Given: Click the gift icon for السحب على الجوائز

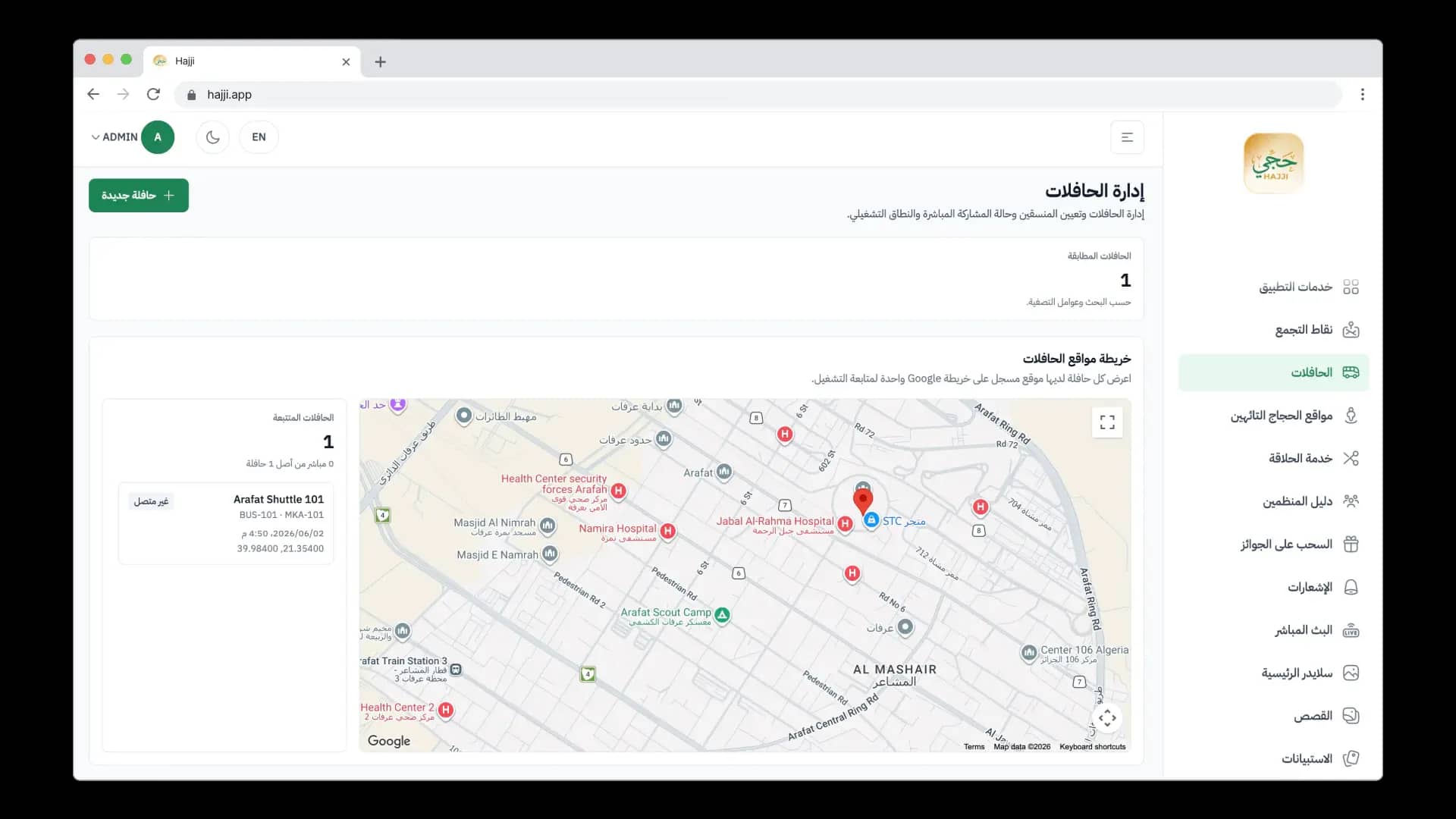Looking at the screenshot, I should [x=1351, y=544].
